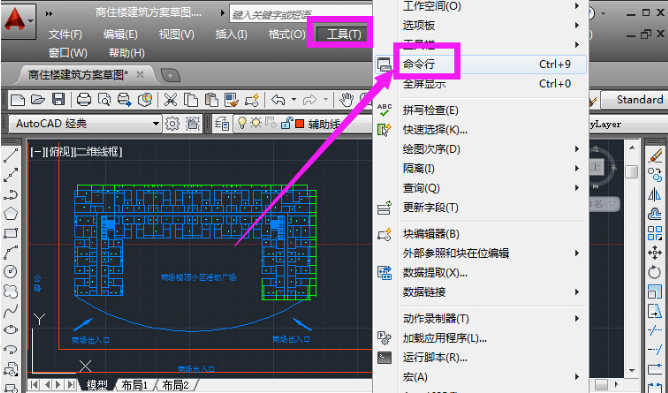
Task: Select the Circle draw tool
Action: click(x=11, y=271)
